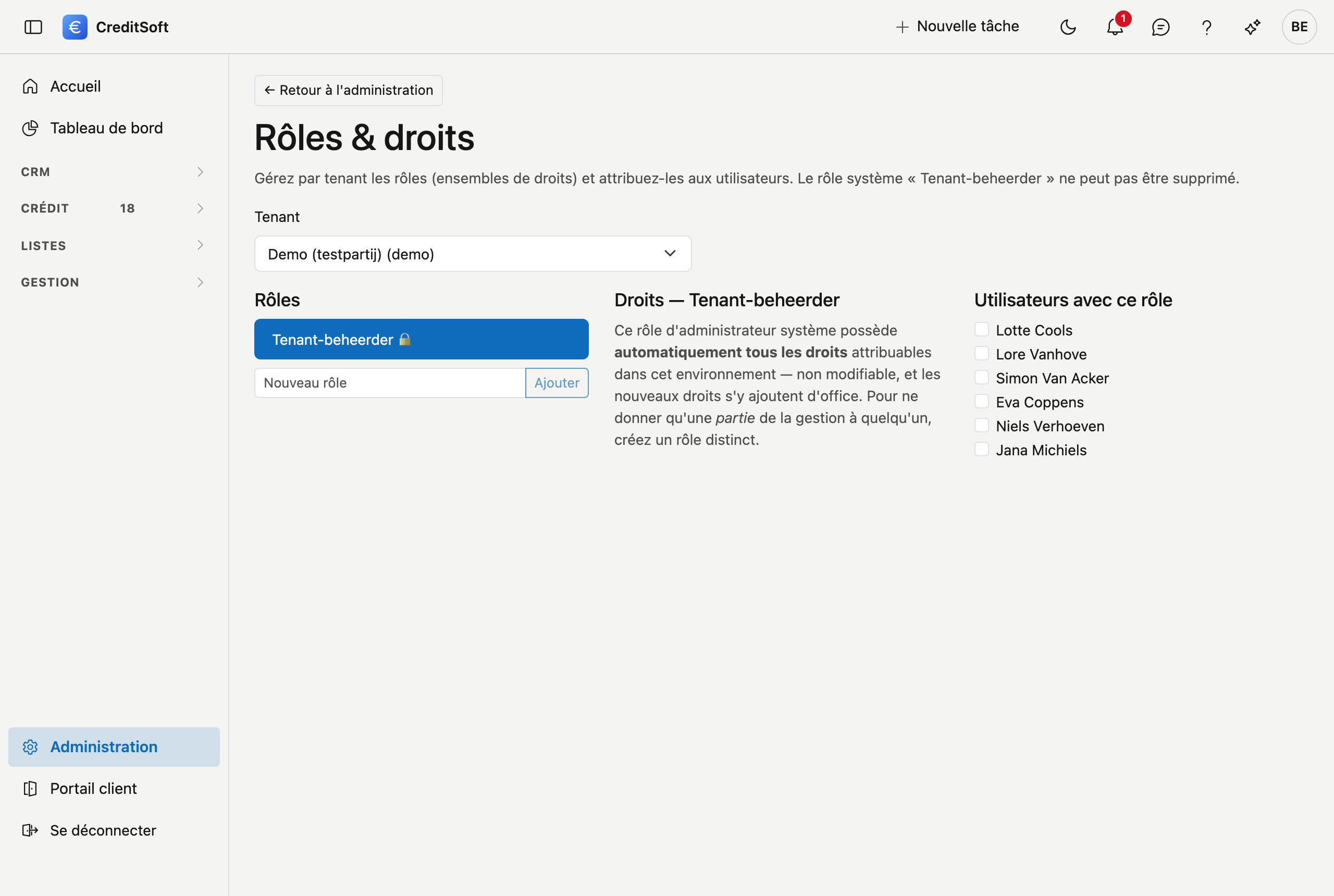Select Se déconnecter menu item
The height and width of the screenshot is (896, 1334).
(114, 830)
